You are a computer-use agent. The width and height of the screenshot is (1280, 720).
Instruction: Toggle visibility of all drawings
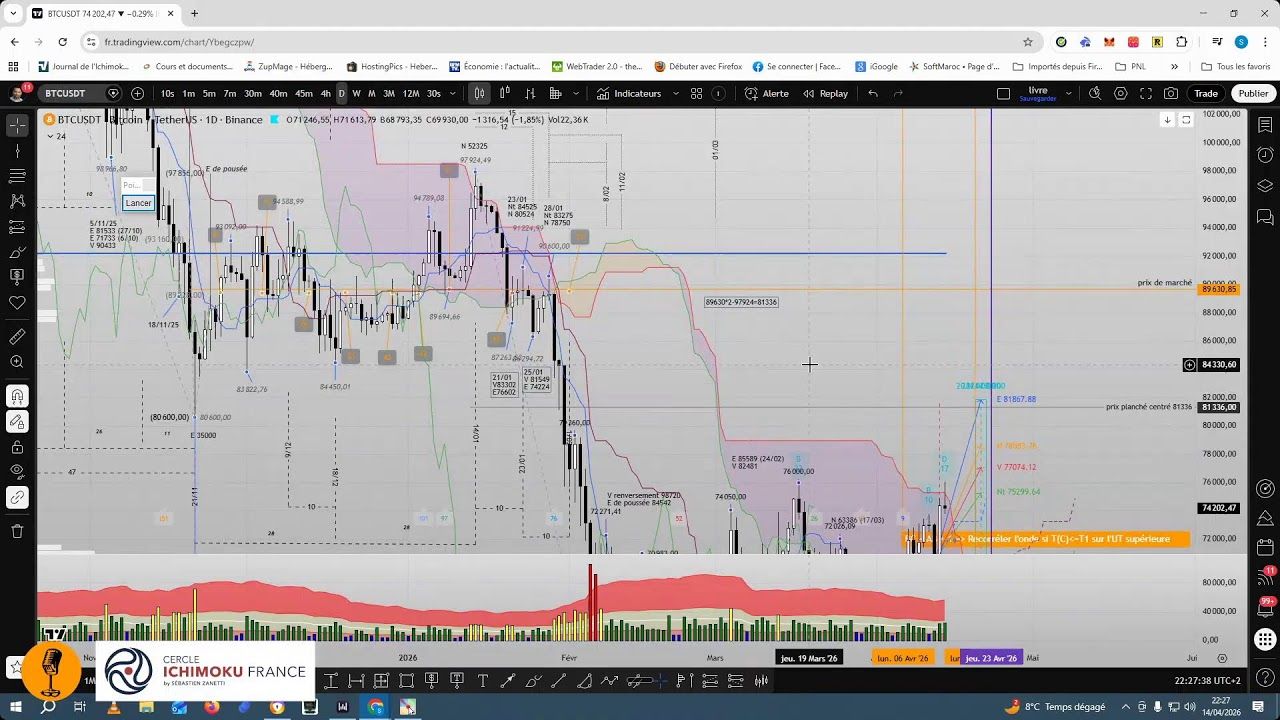click(16, 470)
